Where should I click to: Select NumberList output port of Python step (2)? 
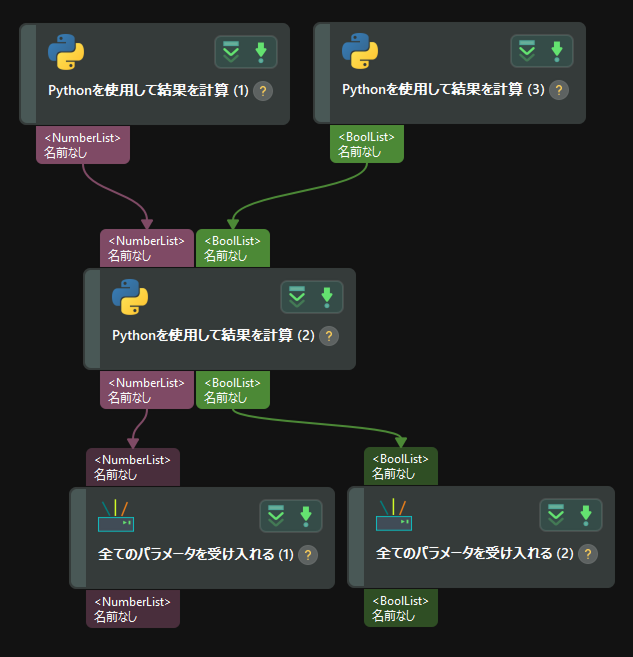point(147,390)
